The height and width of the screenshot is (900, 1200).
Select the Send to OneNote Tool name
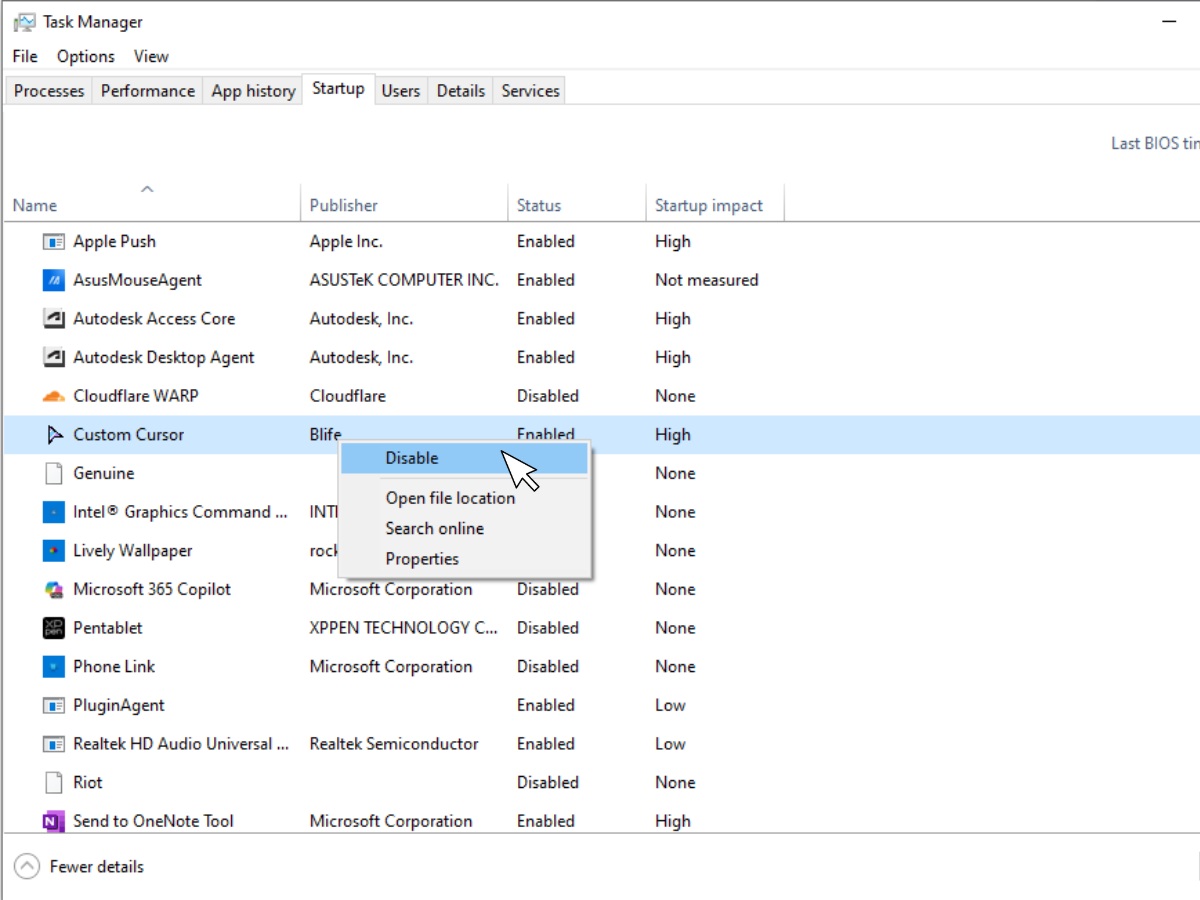pyautogui.click(x=153, y=821)
